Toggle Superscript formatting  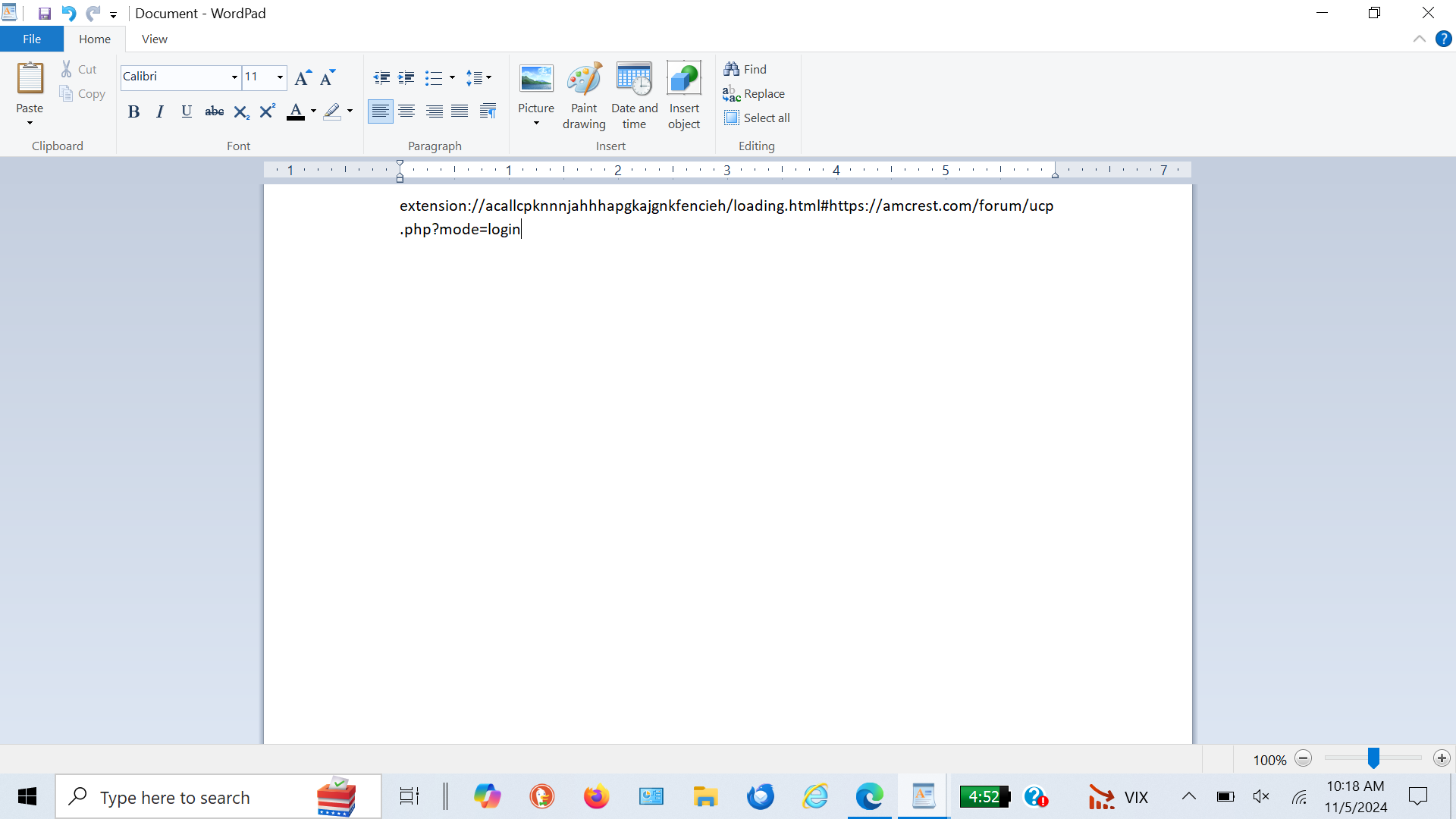[x=267, y=112]
